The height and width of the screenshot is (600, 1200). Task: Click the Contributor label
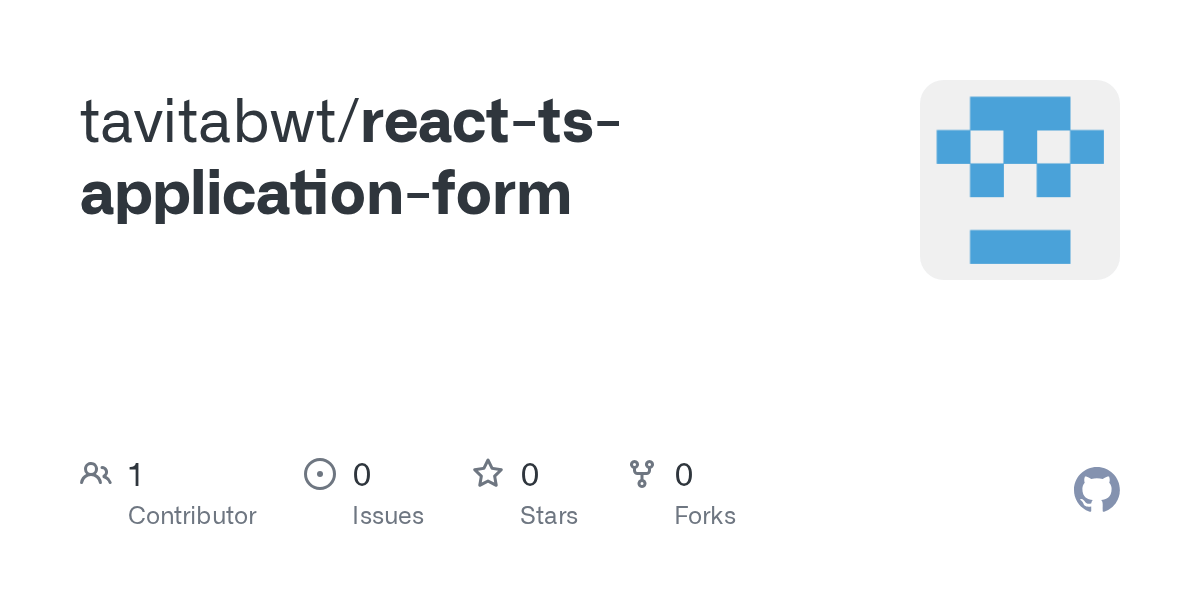[x=192, y=516]
